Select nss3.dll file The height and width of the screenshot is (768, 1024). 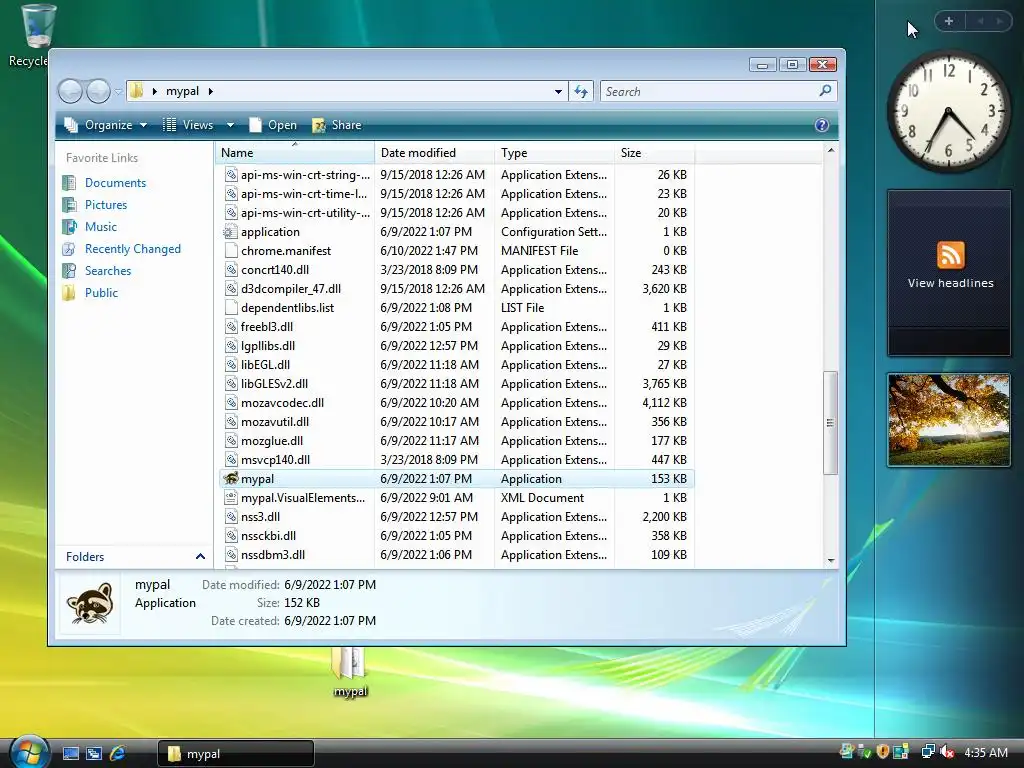click(260, 517)
